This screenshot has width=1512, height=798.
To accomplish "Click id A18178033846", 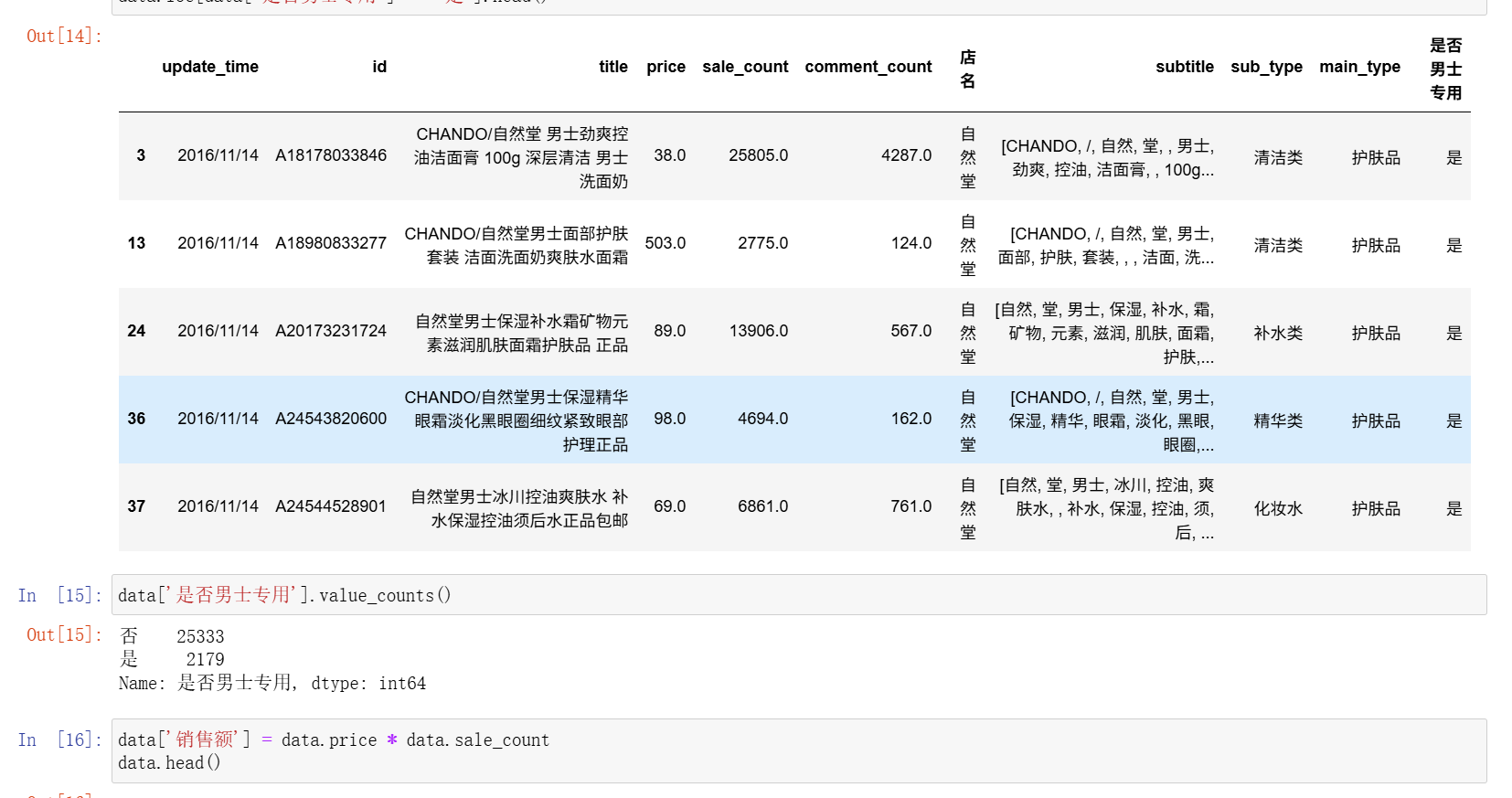I will [x=331, y=155].
